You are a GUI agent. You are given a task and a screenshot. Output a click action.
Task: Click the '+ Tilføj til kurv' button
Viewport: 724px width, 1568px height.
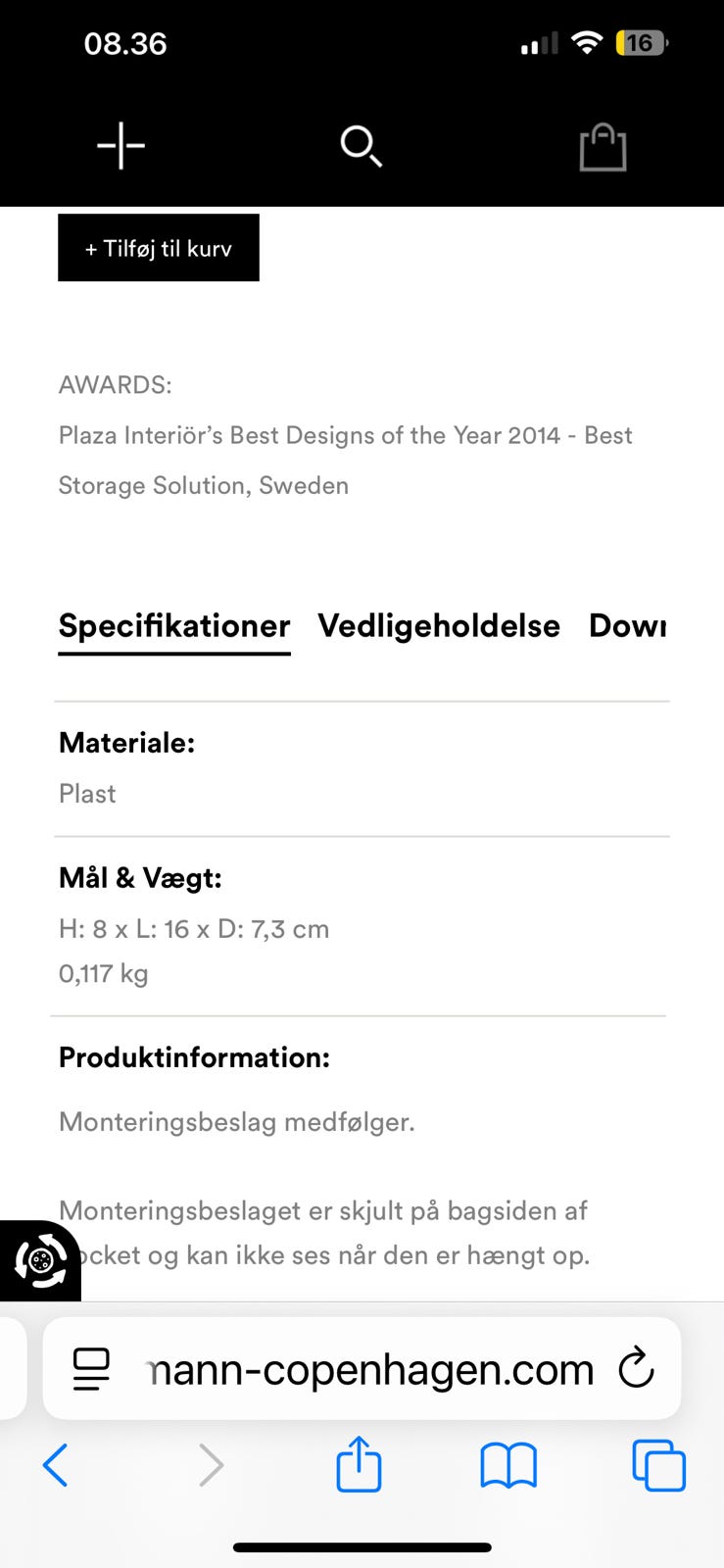pyautogui.click(x=159, y=248)
